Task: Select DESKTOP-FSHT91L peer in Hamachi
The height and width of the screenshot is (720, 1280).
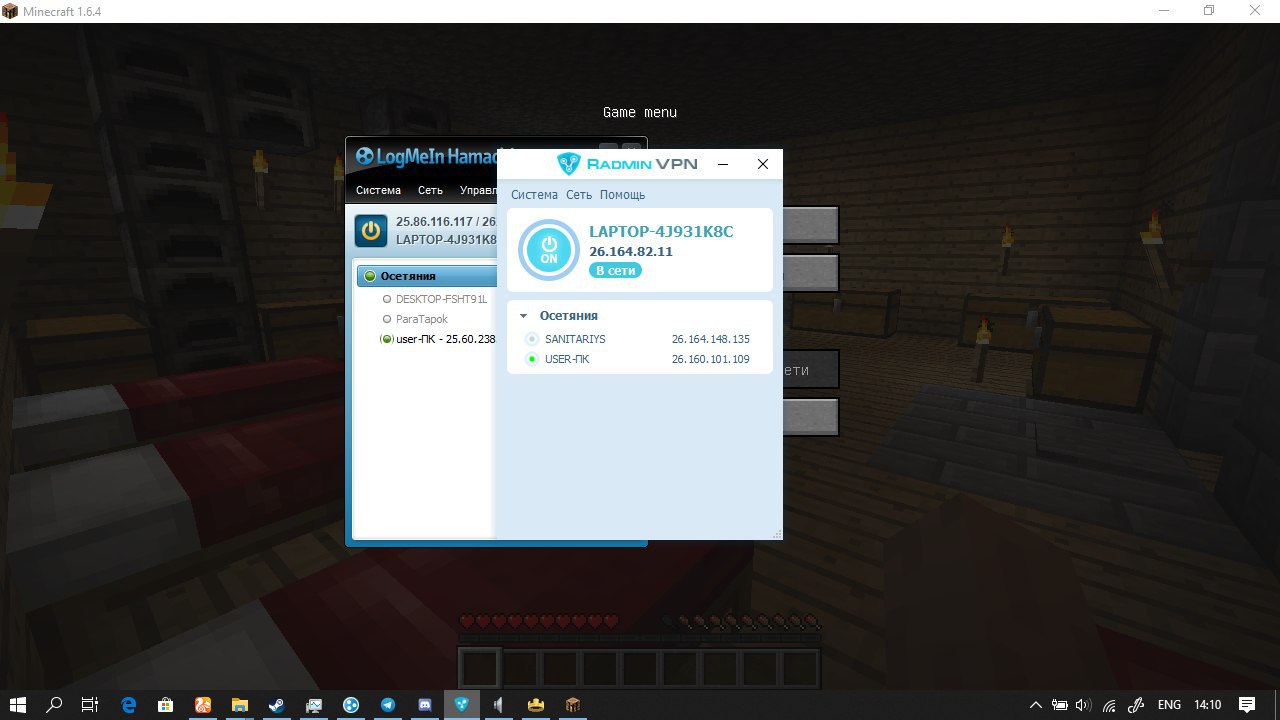Action: 441,299
